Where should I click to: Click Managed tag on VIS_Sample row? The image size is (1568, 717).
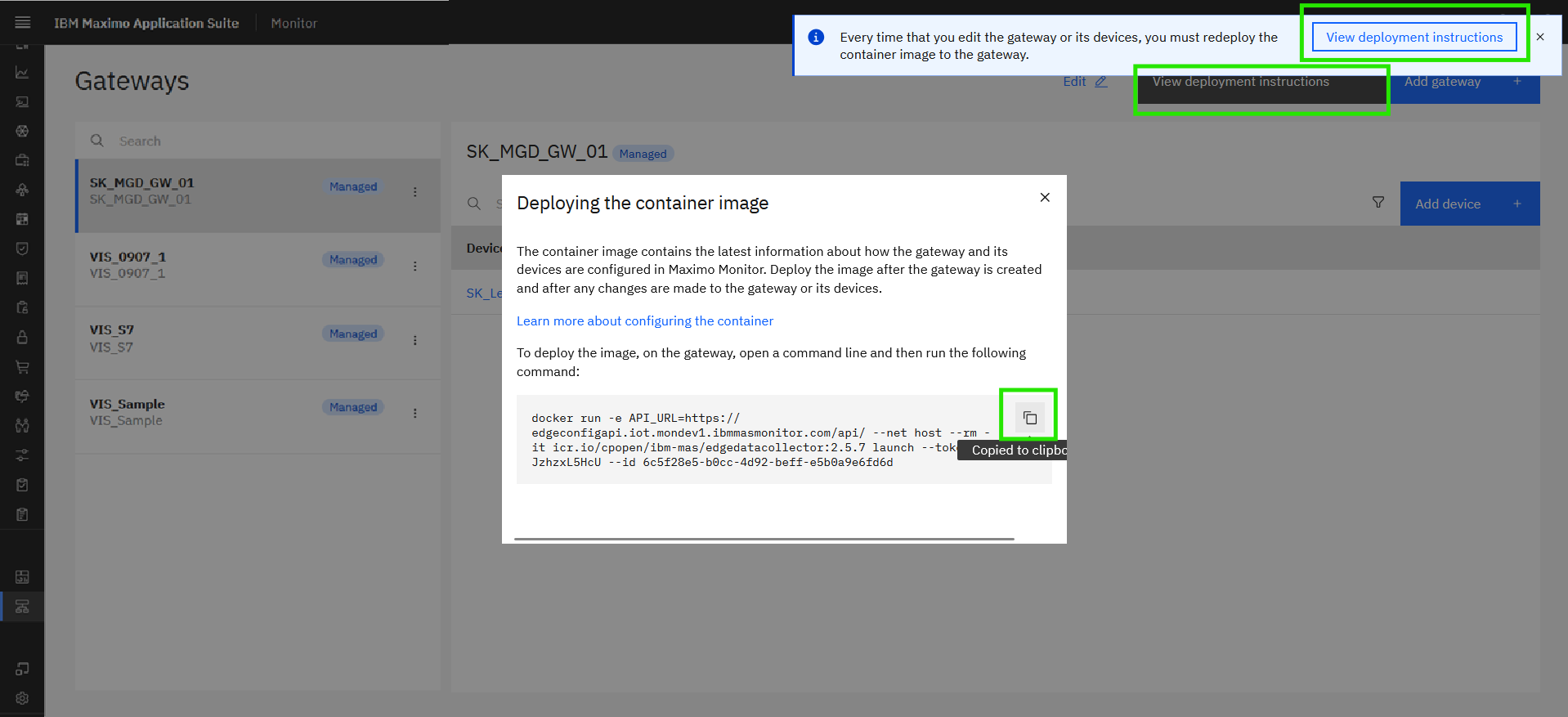[x=353, y=407]
